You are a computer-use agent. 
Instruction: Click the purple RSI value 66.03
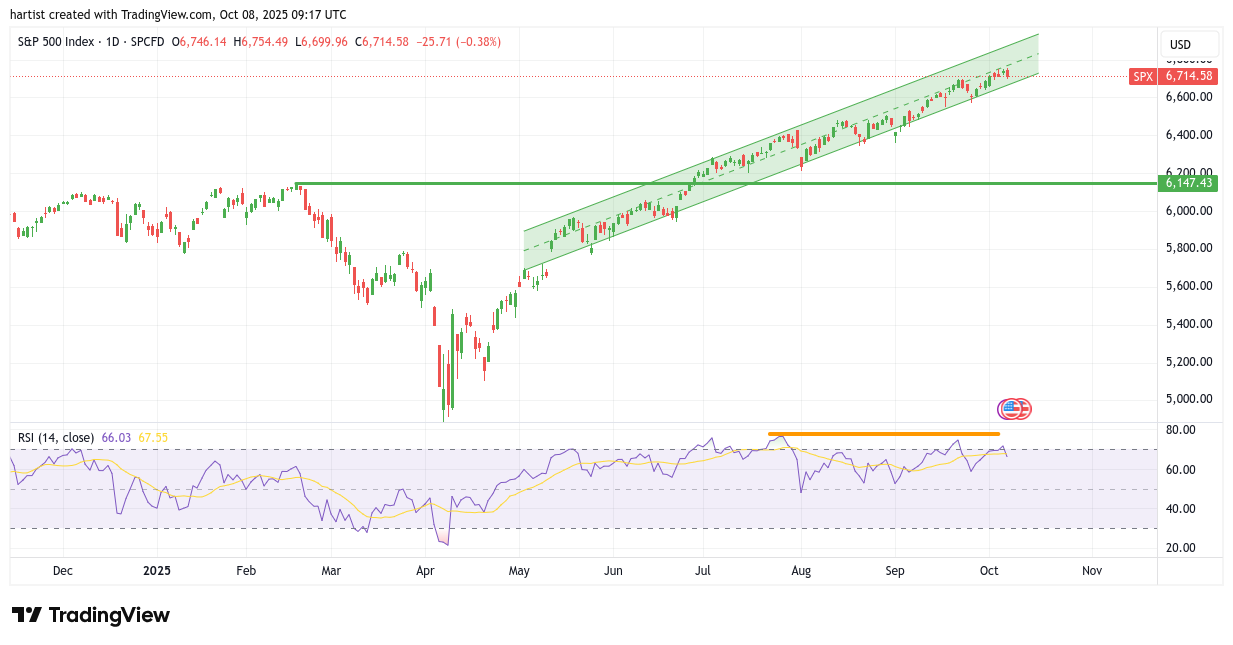tap(117, 437)
